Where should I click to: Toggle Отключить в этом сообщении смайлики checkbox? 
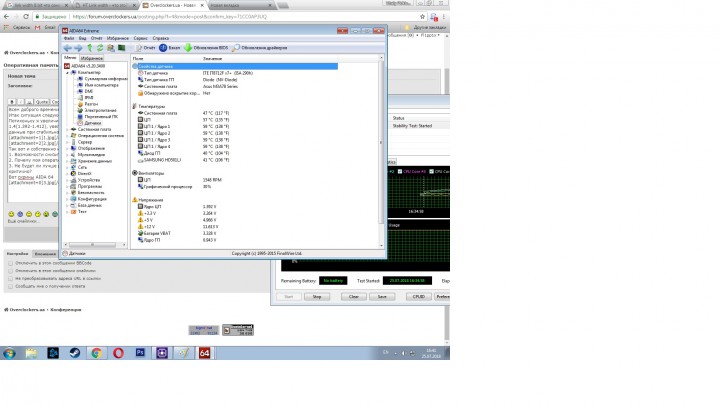click(11, 271)
